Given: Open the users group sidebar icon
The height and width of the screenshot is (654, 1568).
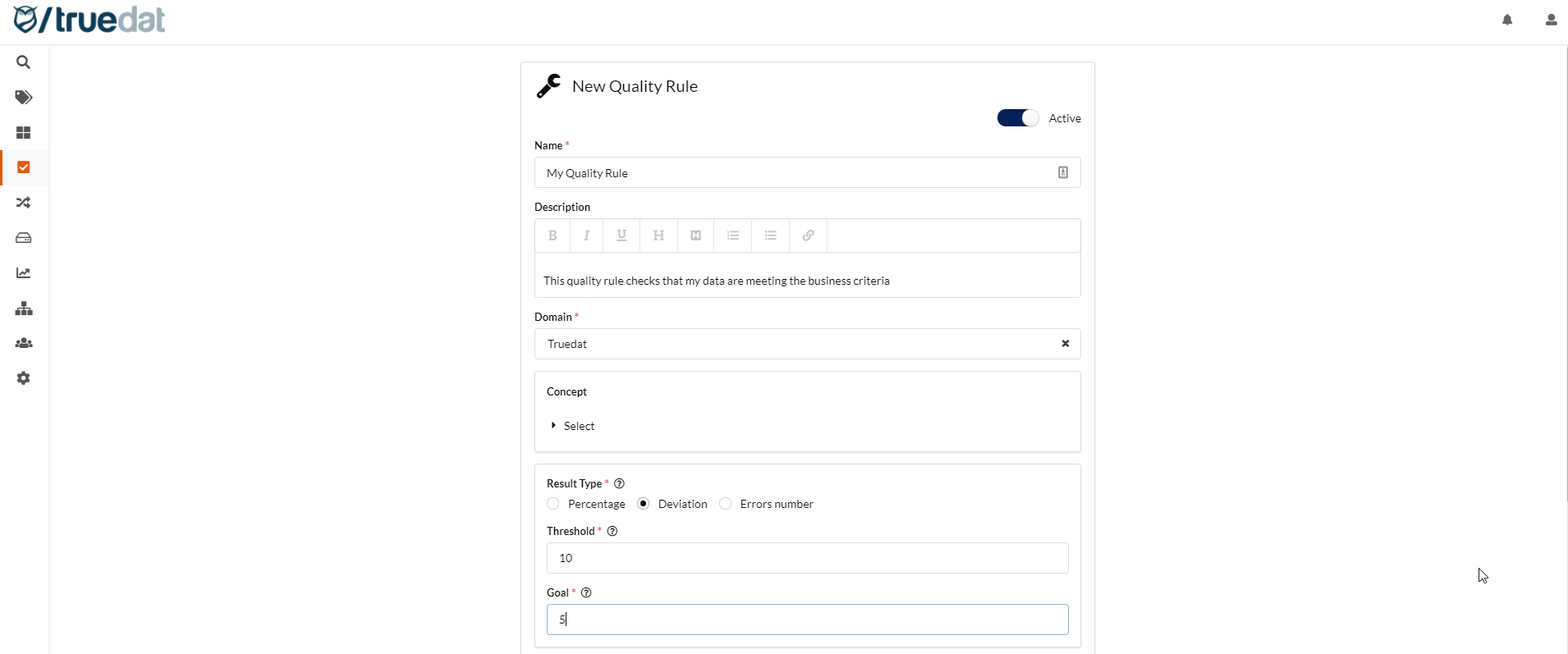Looking at the screenshot, I should 24,344.
